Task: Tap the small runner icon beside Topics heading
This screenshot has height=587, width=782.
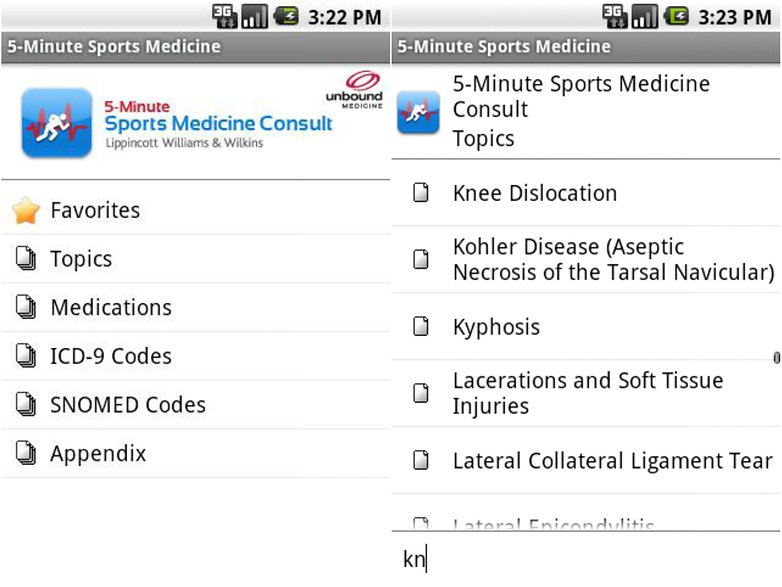Action: click(418, 112)
